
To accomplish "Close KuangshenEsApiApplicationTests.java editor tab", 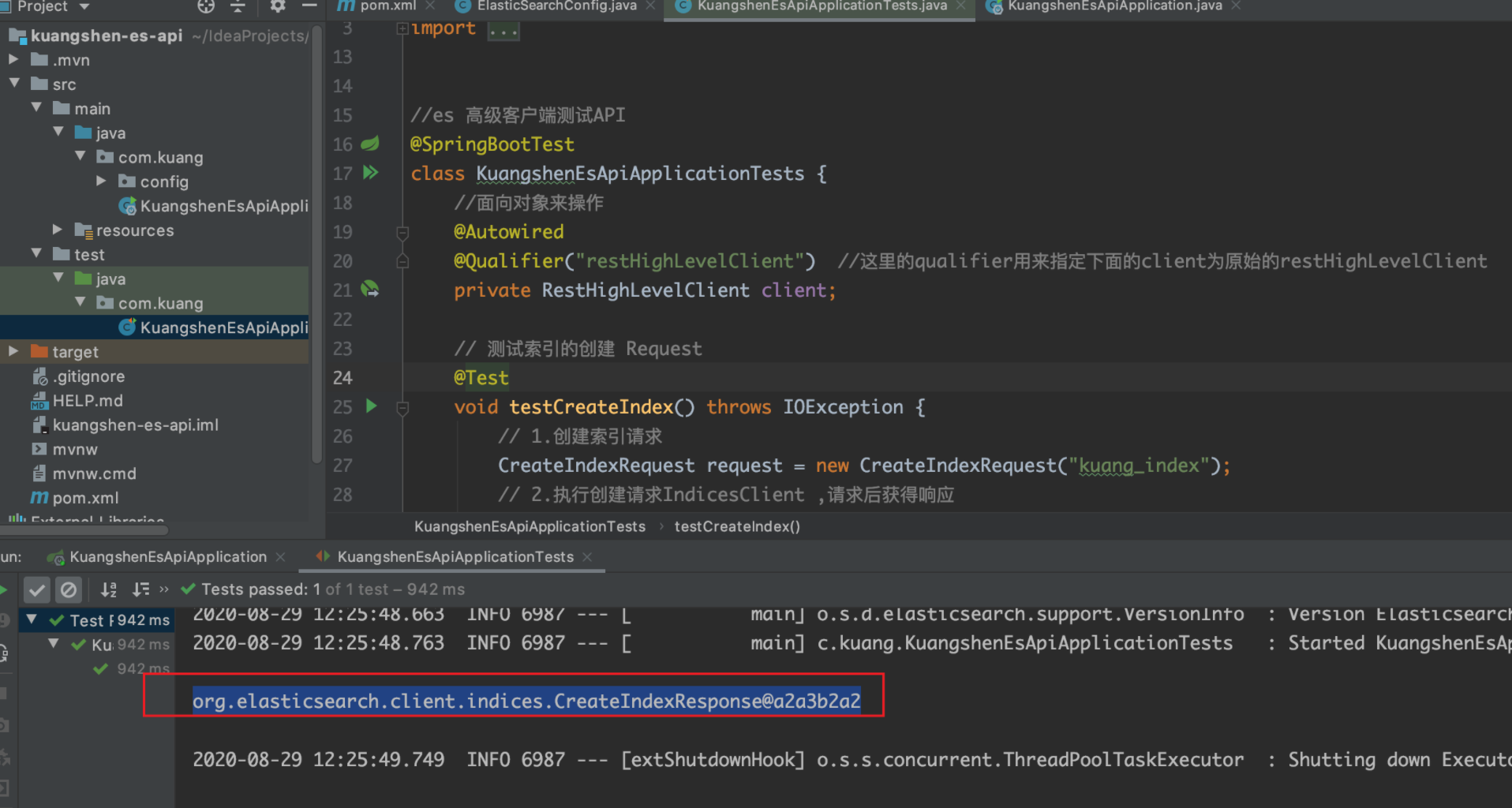I will (x=961, y=6).
